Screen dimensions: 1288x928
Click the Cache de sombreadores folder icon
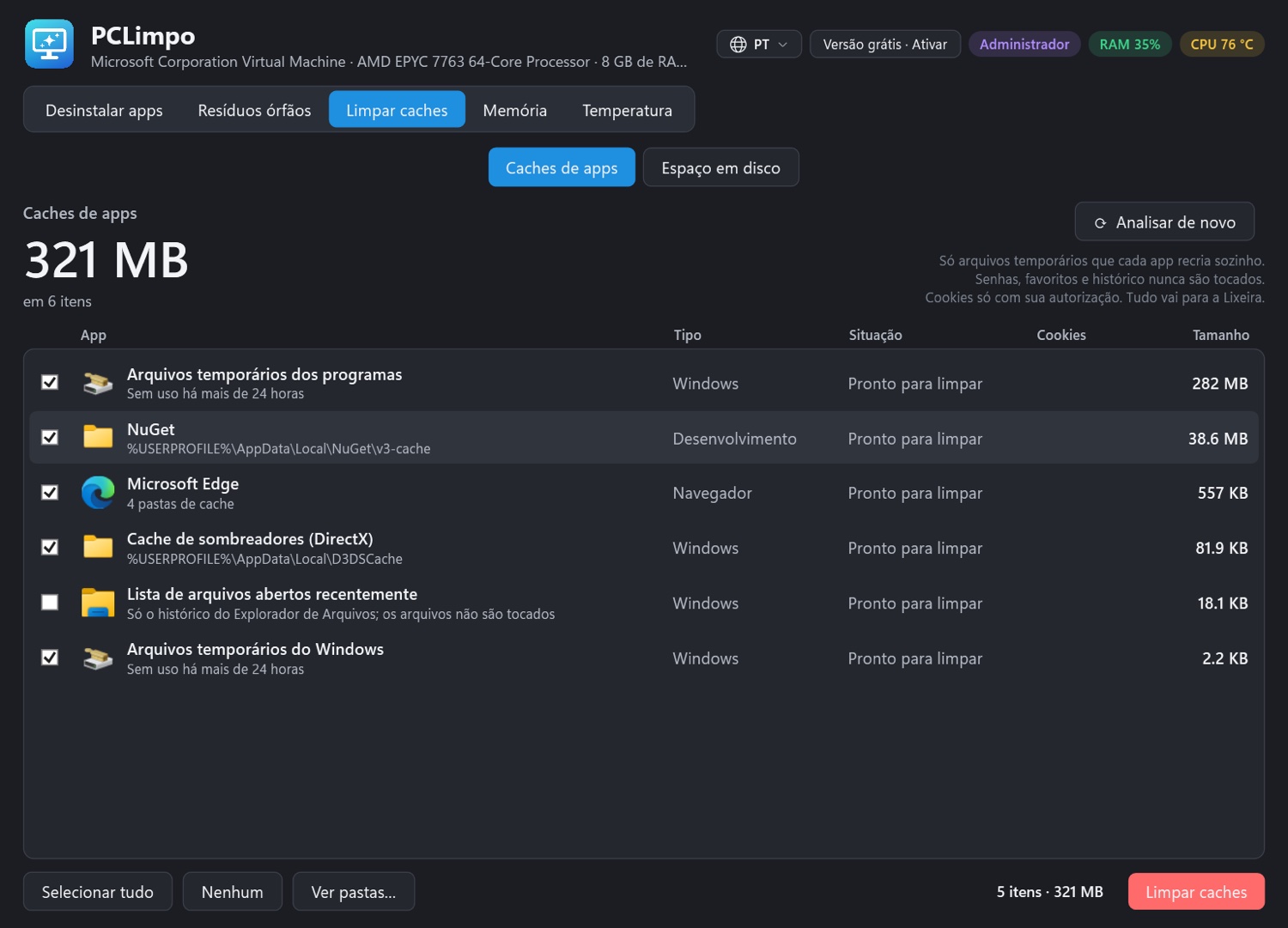[98, 547]
